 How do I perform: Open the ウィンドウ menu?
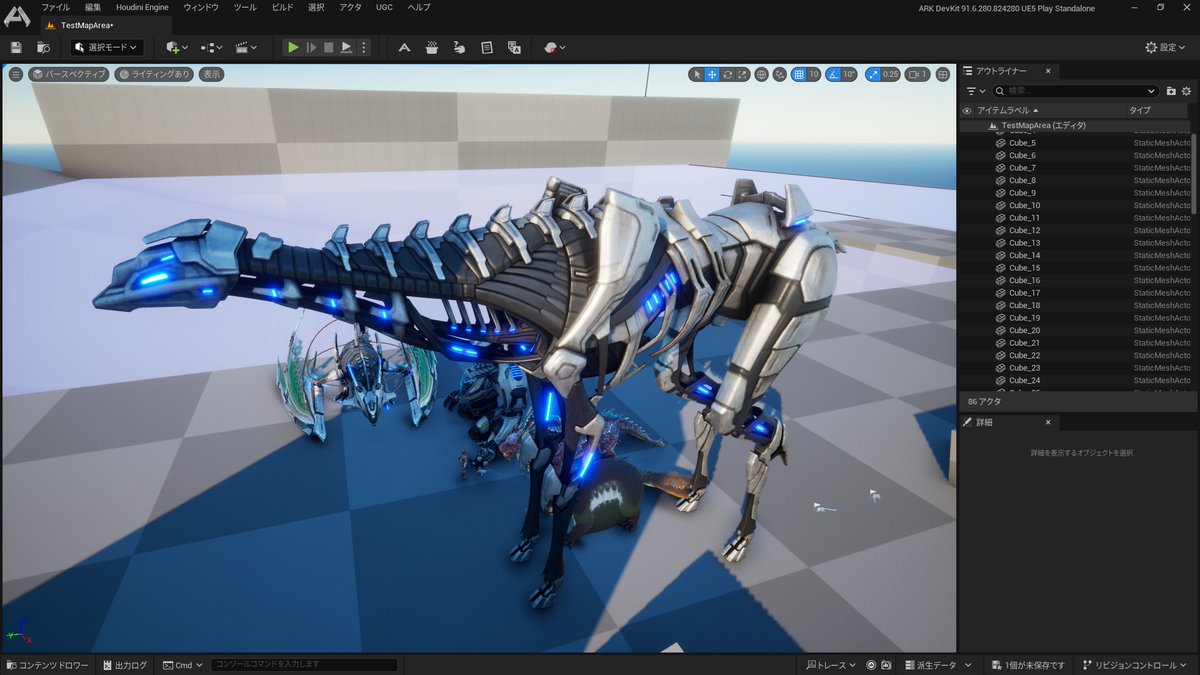tap(201, 7)
